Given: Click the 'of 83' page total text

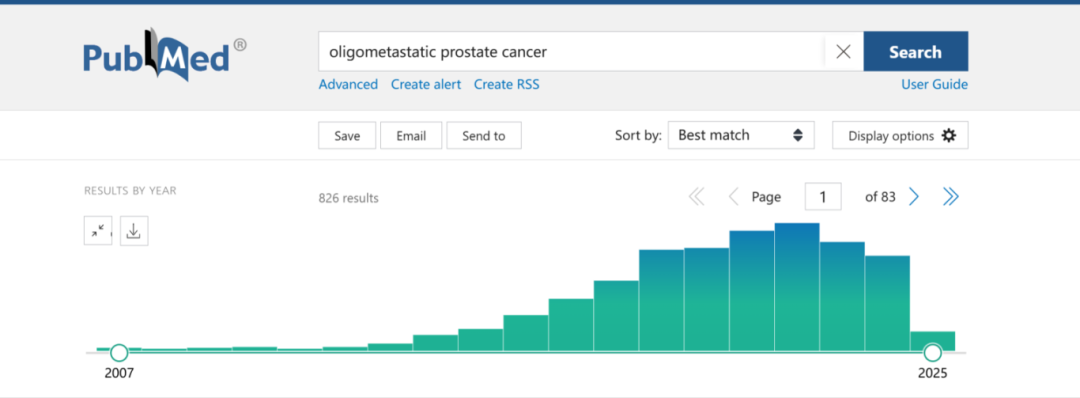Looking at the screenshot, I should [x=880, y=197].
